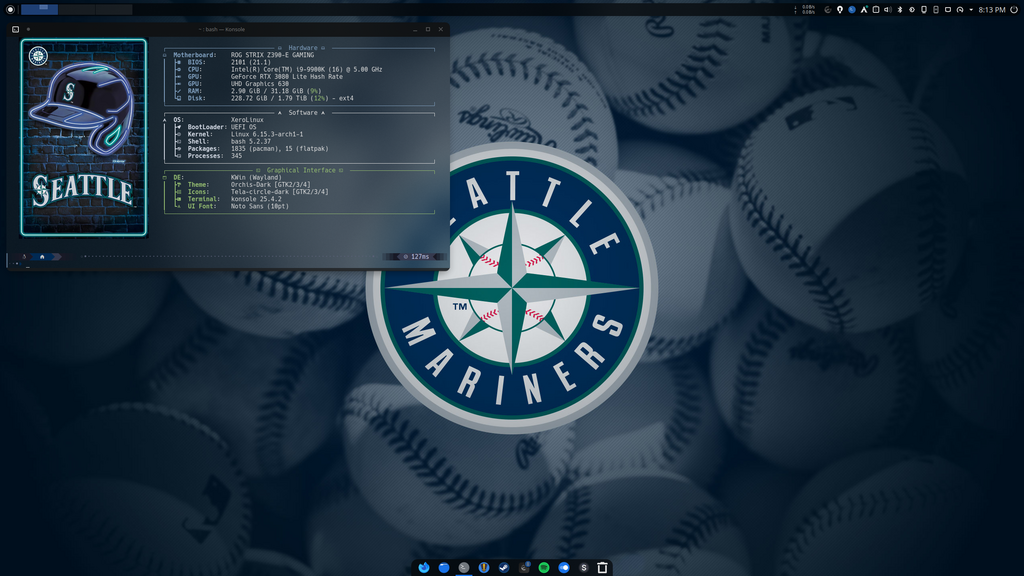1024x576 pixels.
Task: Open the dark dock app with notification badge
Action: [x=524, y=568]
